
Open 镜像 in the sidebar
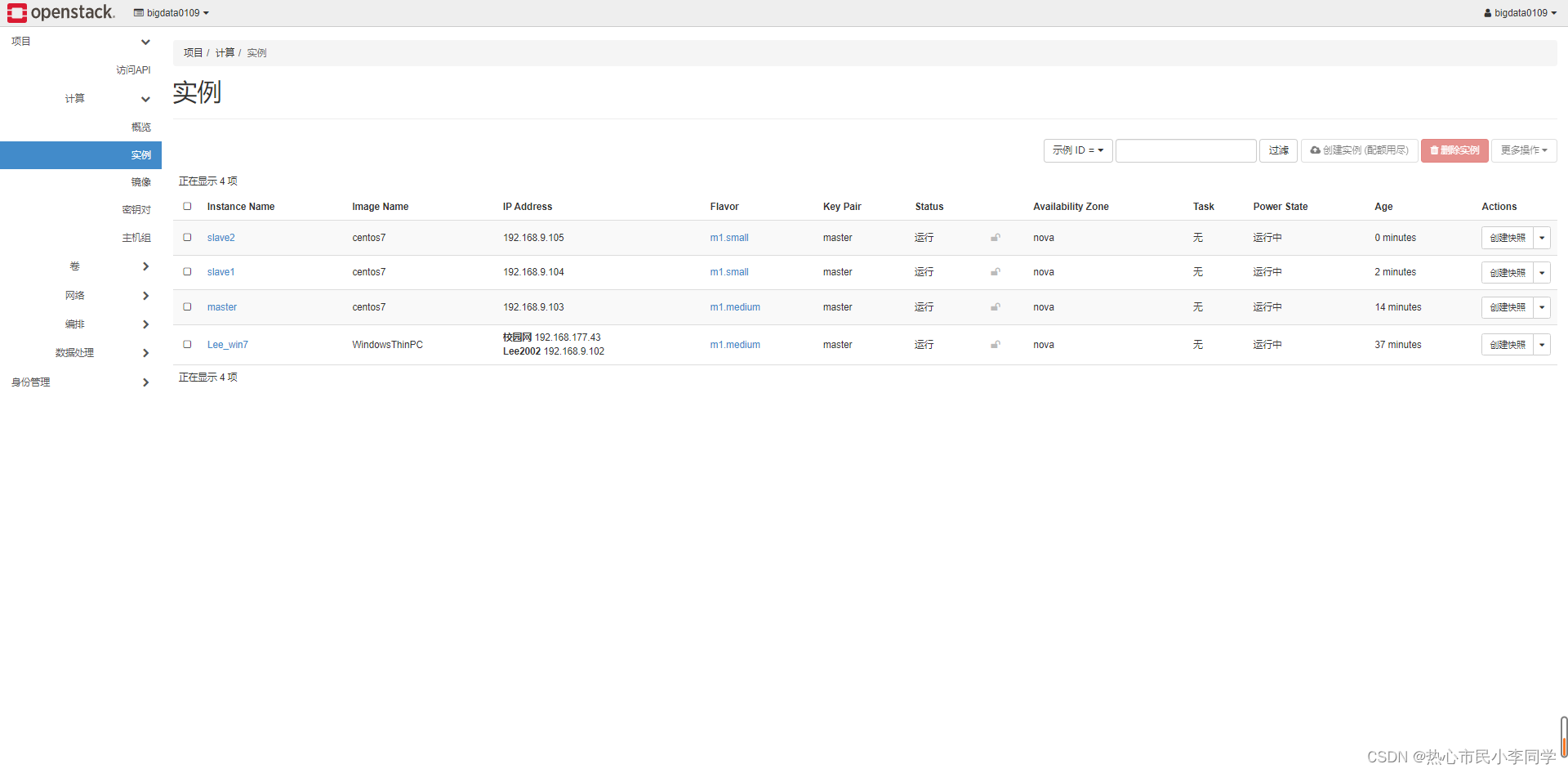[141, 182]
